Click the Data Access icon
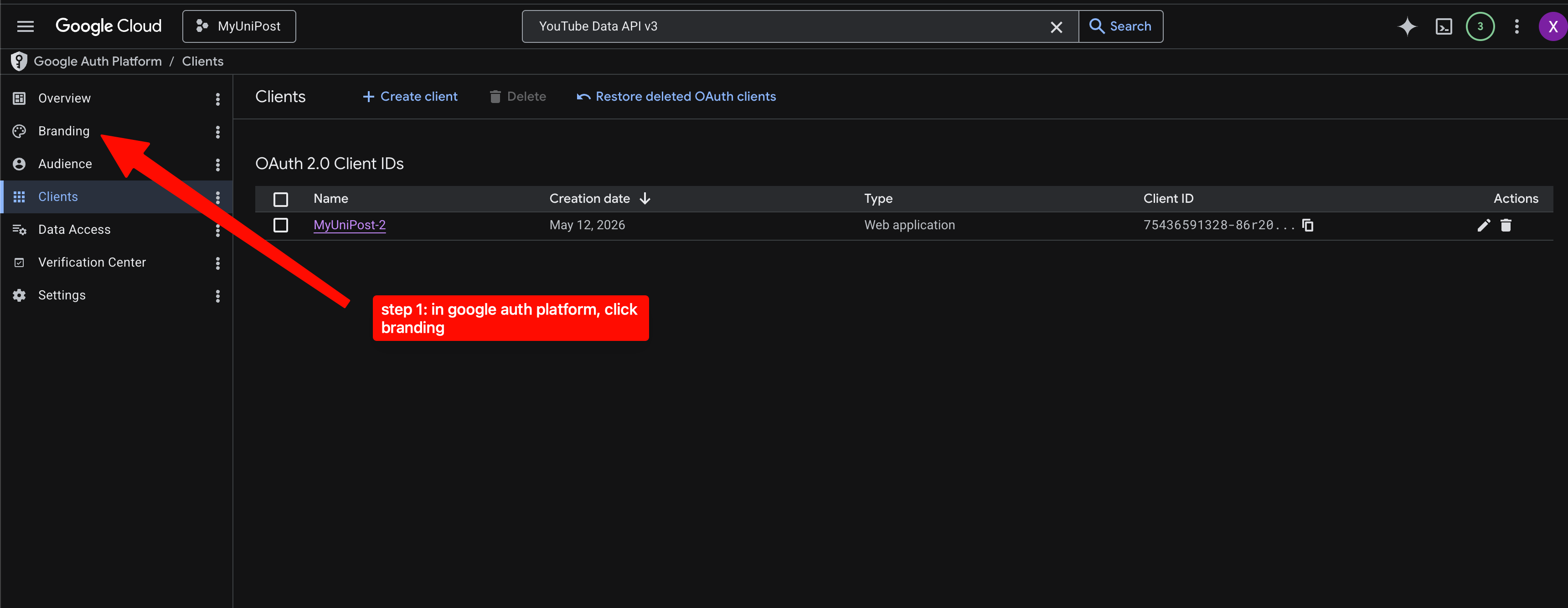The image size is (1568, 608). [x=19, y=229]
